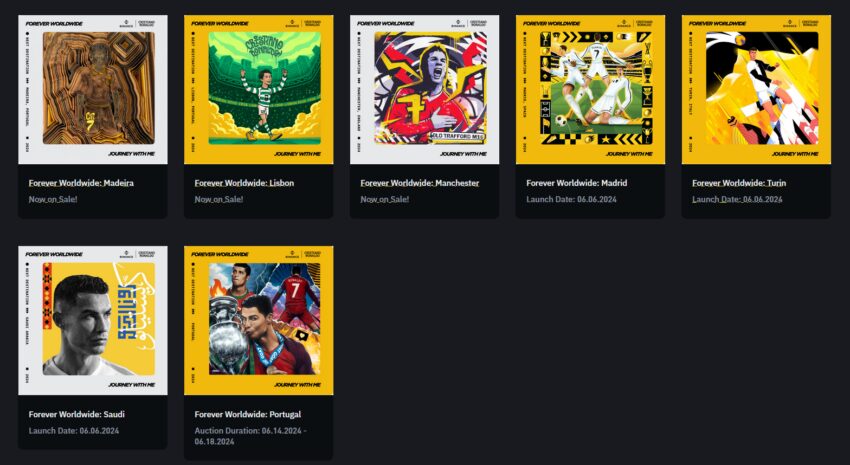The height and width of the screenshot is (465, 850).
Task: Click the Forever Worldwide: Lisbon title link
Action: tap(244, 183)
